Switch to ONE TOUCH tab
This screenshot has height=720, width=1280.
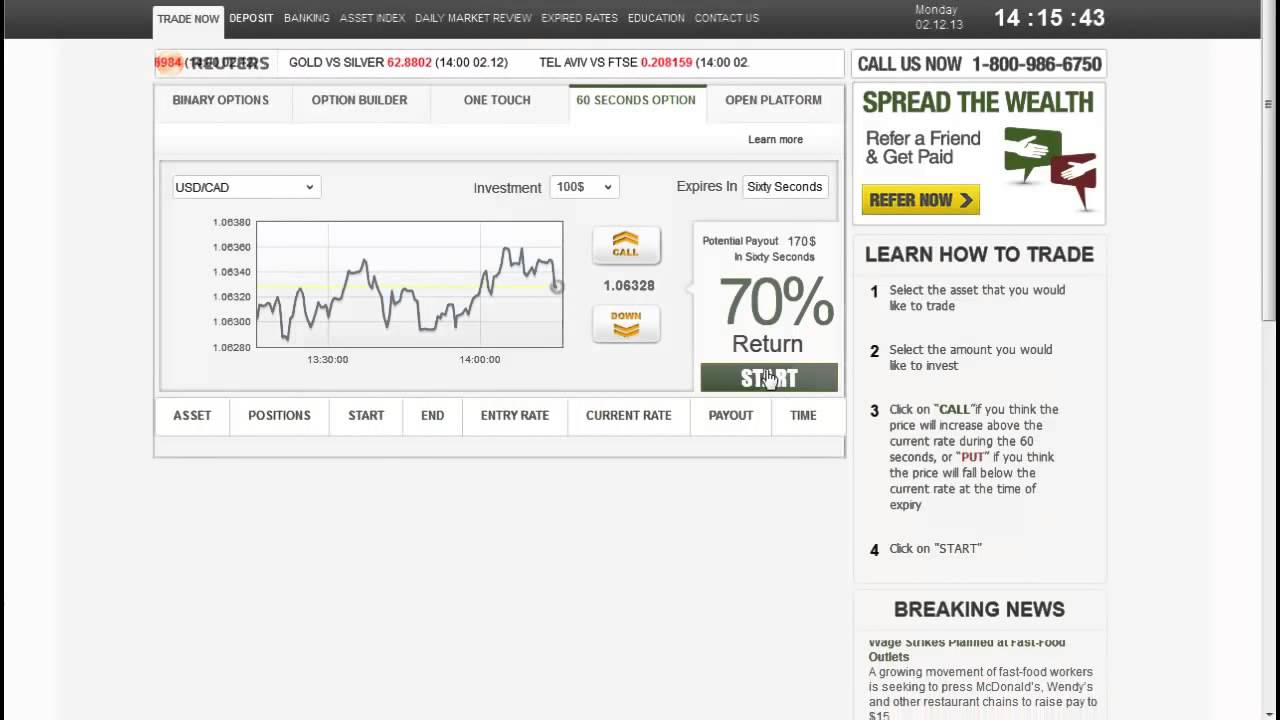pos(497,101)
